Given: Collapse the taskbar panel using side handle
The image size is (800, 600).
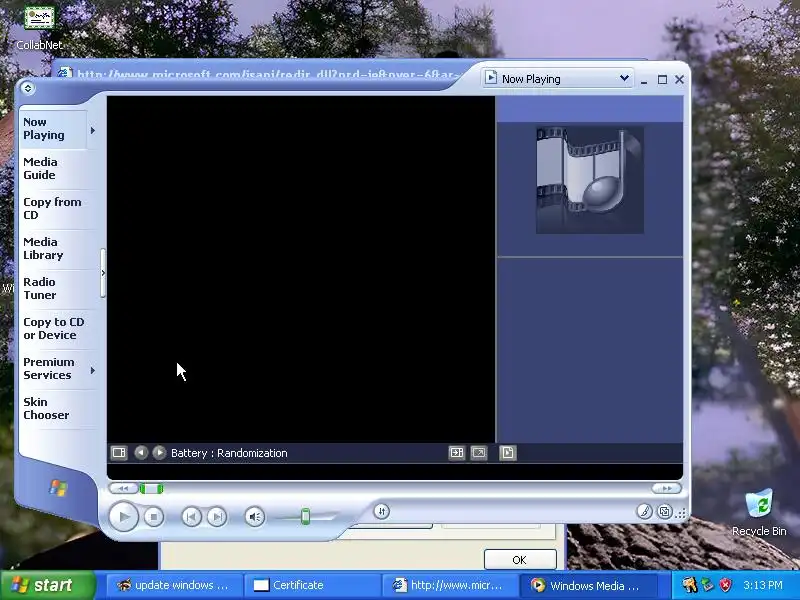Looking at the screenshot, I should click(103, 273).
